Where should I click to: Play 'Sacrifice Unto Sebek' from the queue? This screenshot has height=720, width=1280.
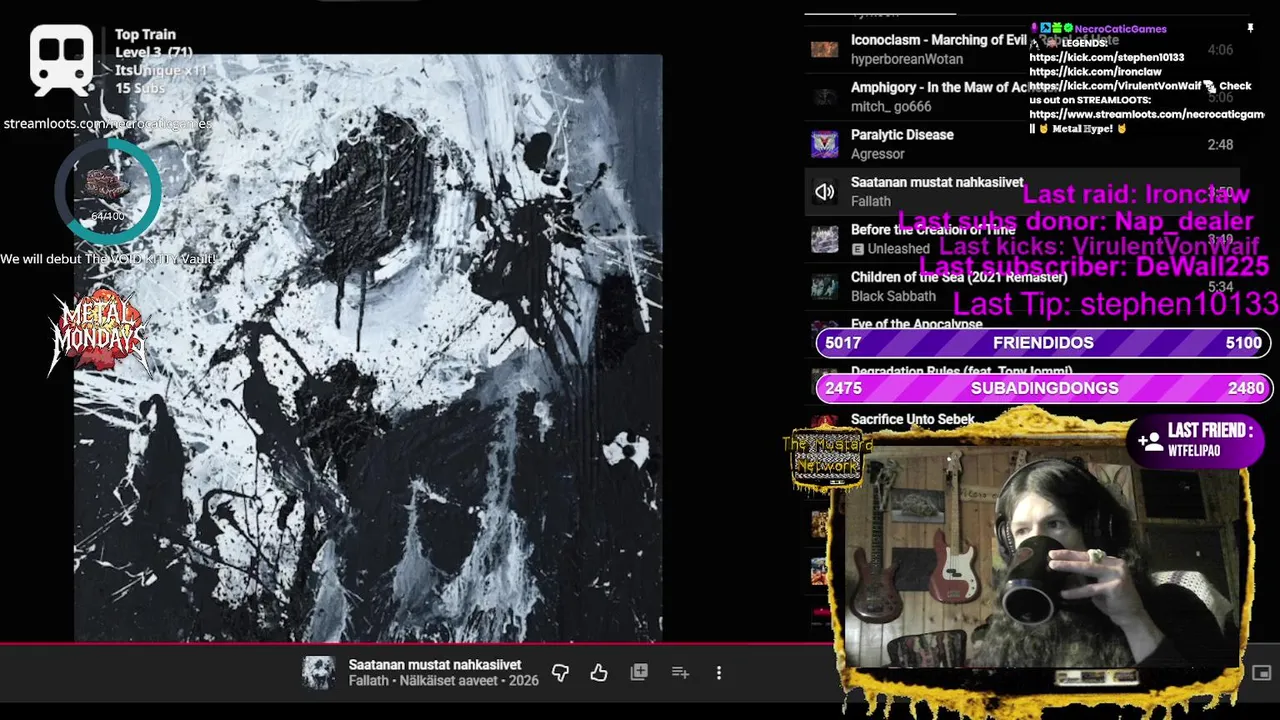pos(913,420)
